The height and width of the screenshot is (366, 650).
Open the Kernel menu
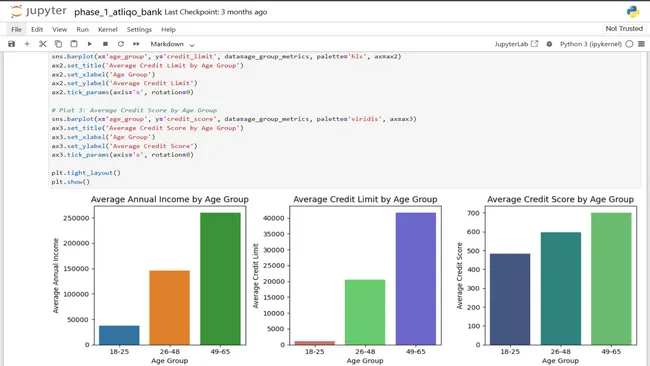point(108,29)
